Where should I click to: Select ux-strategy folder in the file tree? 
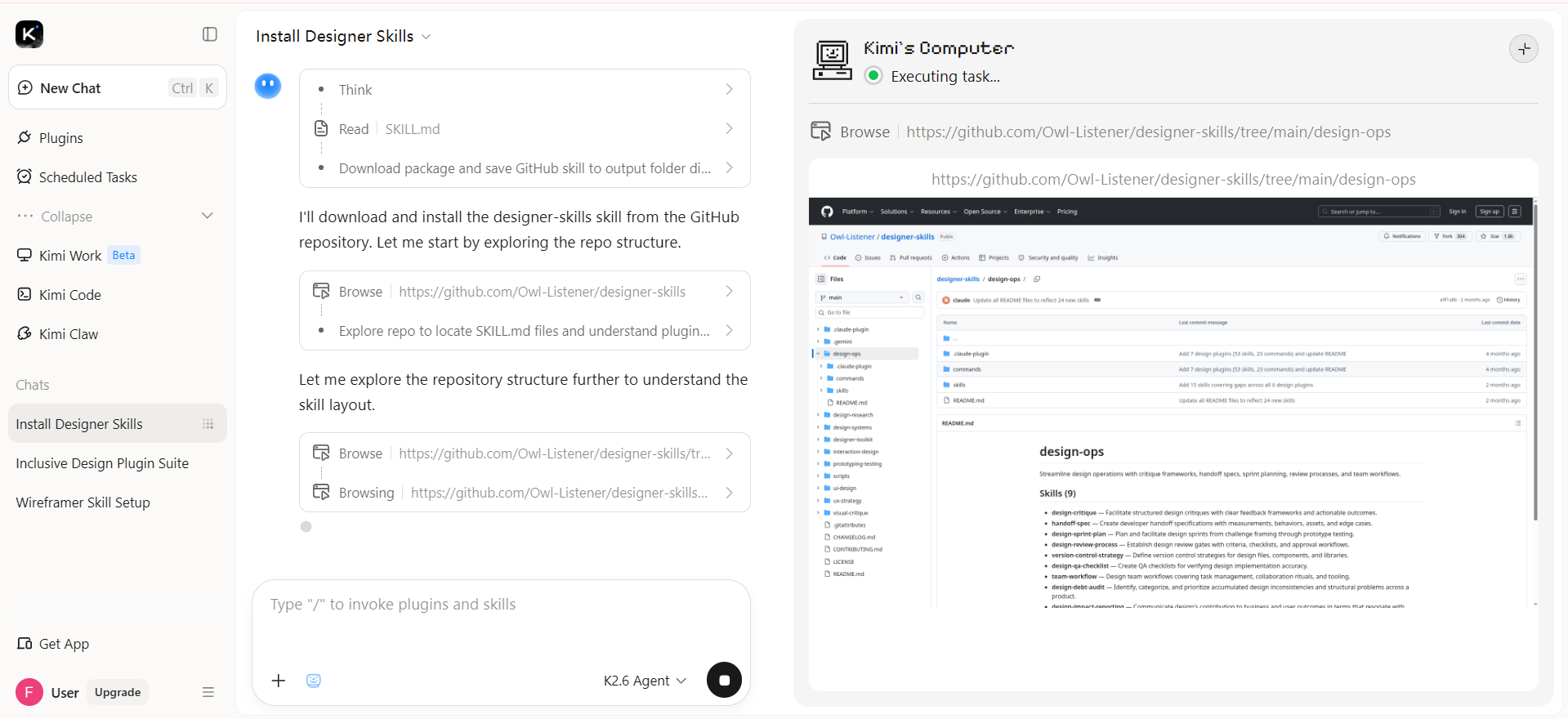point(847,501)
